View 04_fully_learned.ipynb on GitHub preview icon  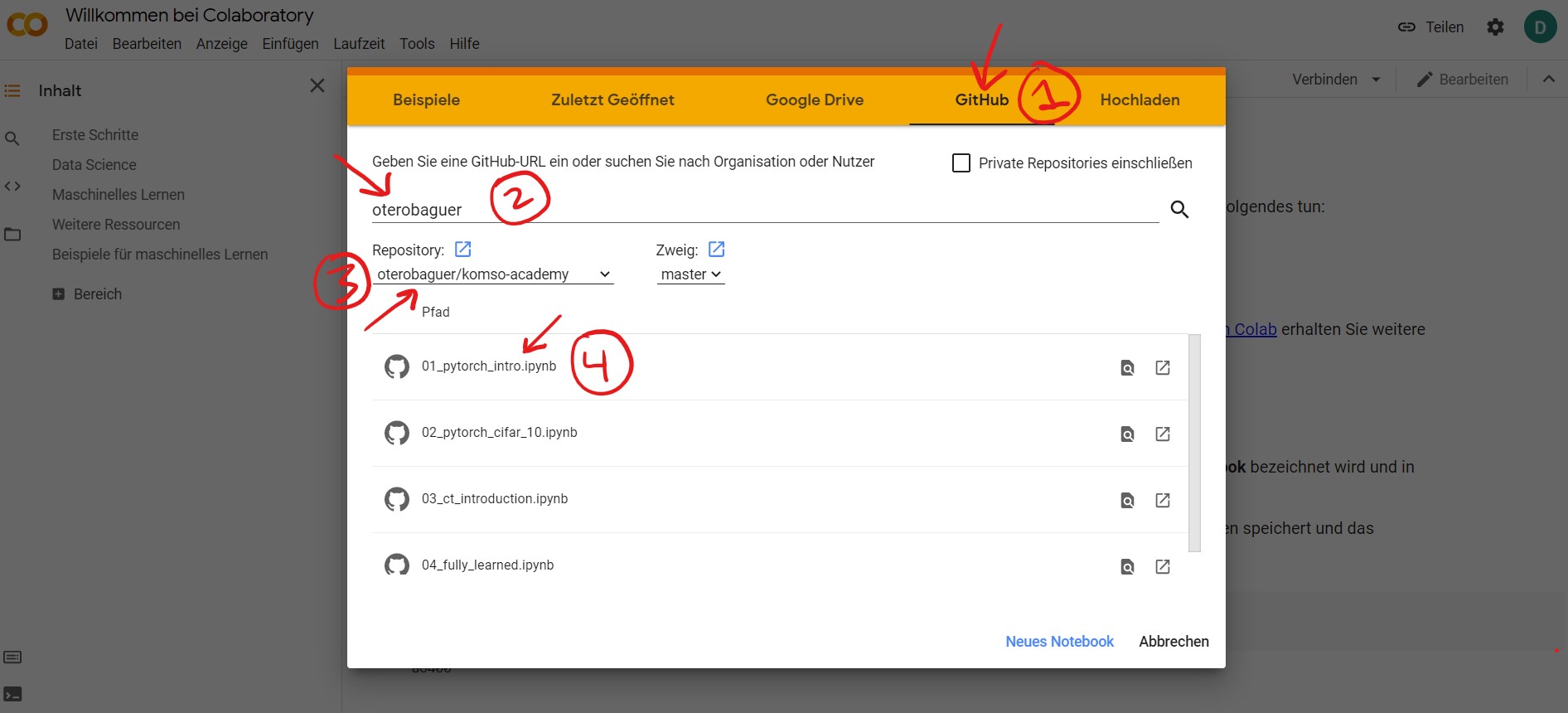[1127, 566]
